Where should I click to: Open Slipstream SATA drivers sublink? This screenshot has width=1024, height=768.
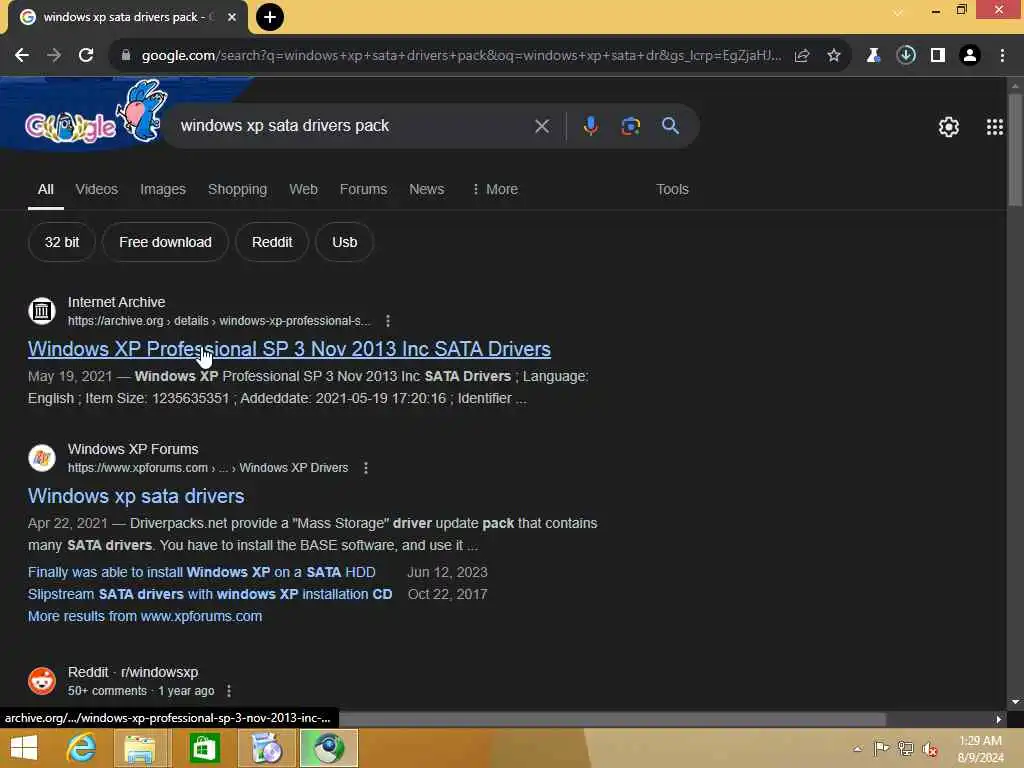click(210, 594)
